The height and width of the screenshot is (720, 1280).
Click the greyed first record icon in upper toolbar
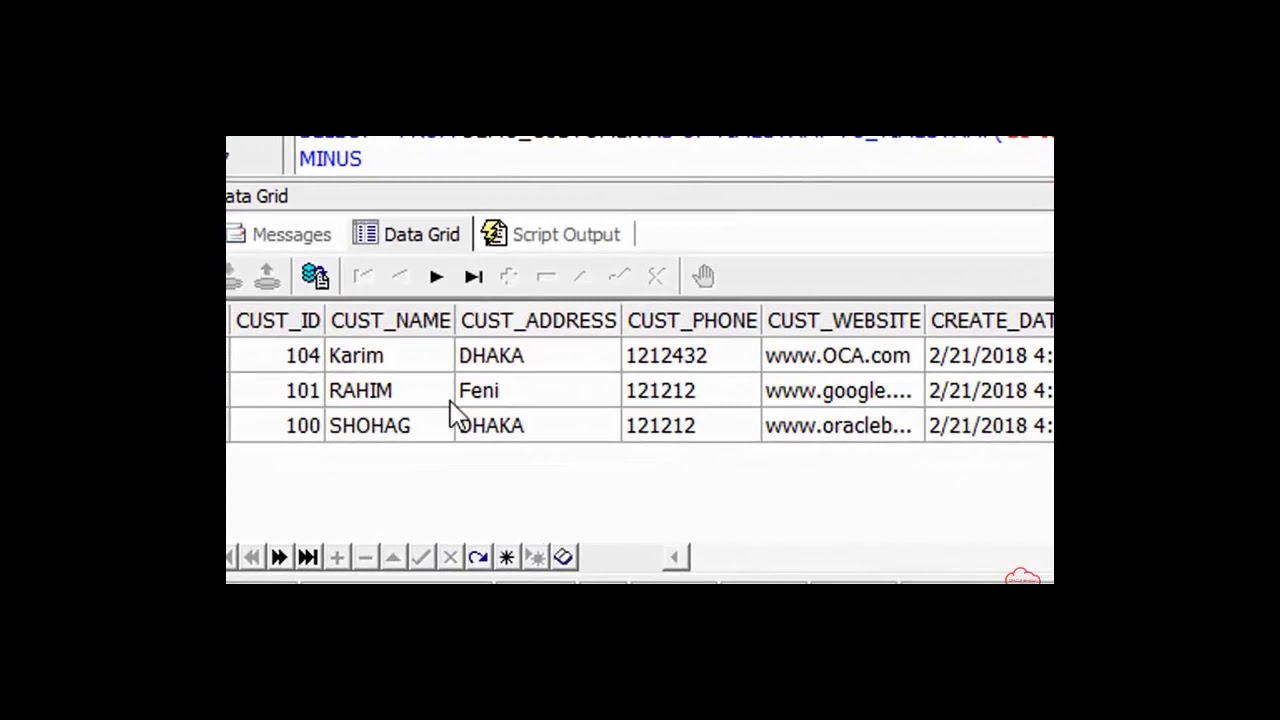pyautogui.click(x=362, y=277)
